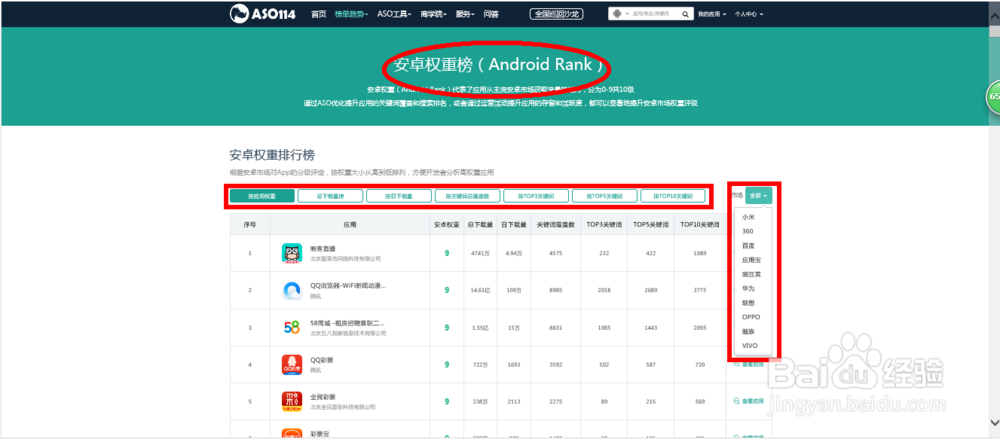Click the 全国巡回沙龙 button
1000x439 pixels.
coord(557,13)
